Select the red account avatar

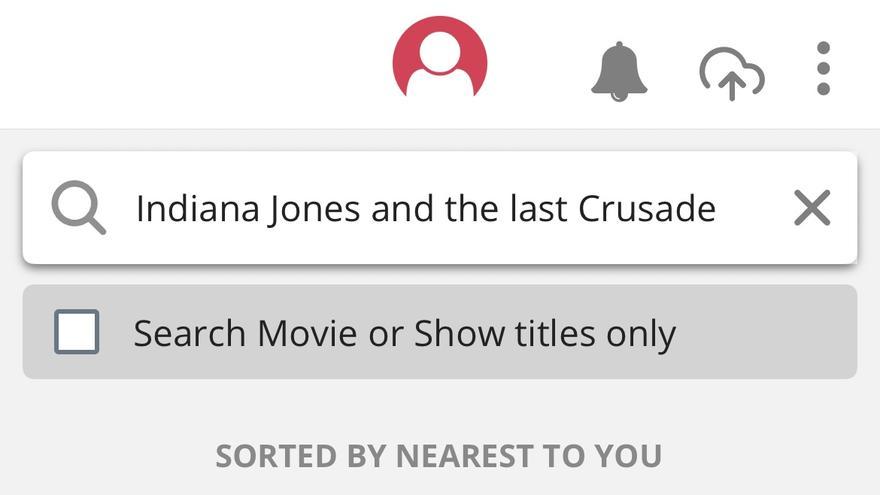(439, 61)
